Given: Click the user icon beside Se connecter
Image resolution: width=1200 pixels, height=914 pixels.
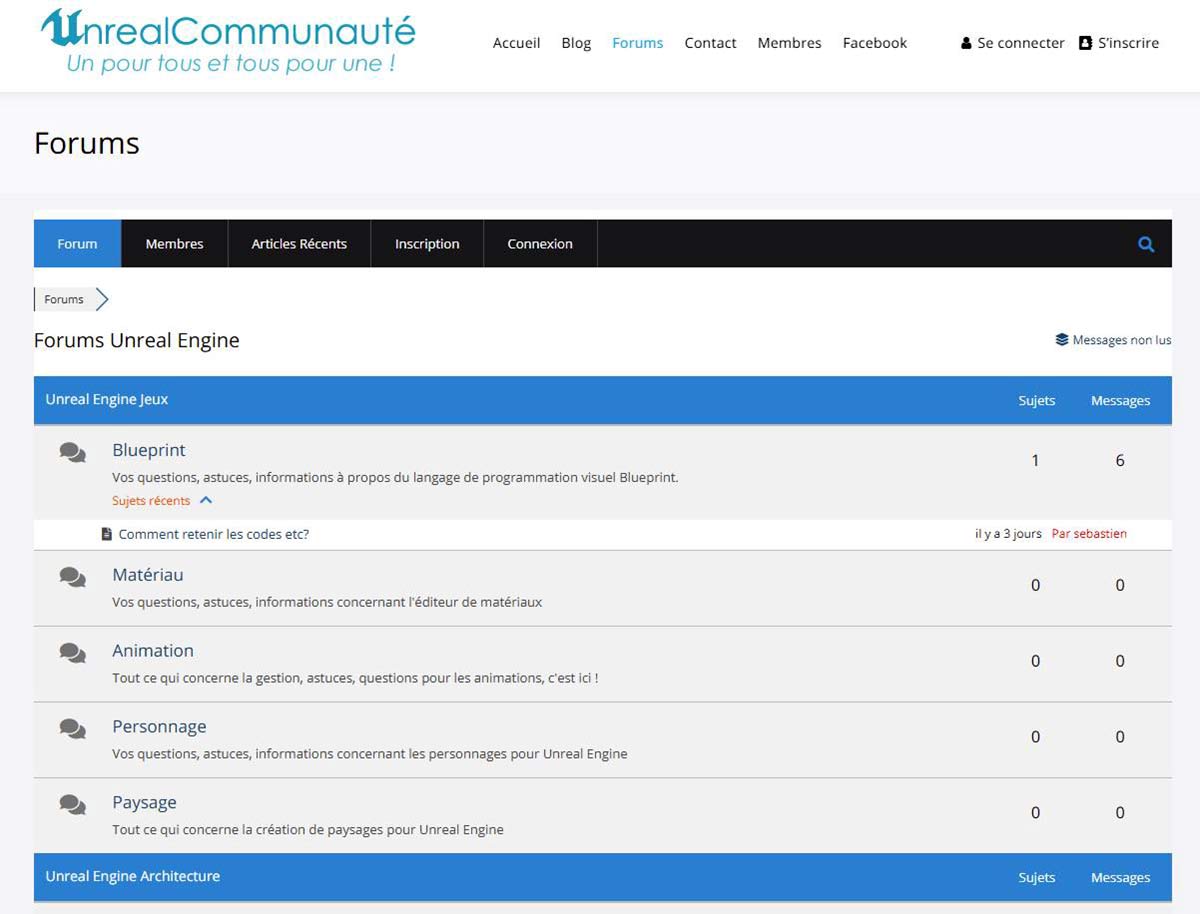Looking at the screenshot, I should (966, 43).
